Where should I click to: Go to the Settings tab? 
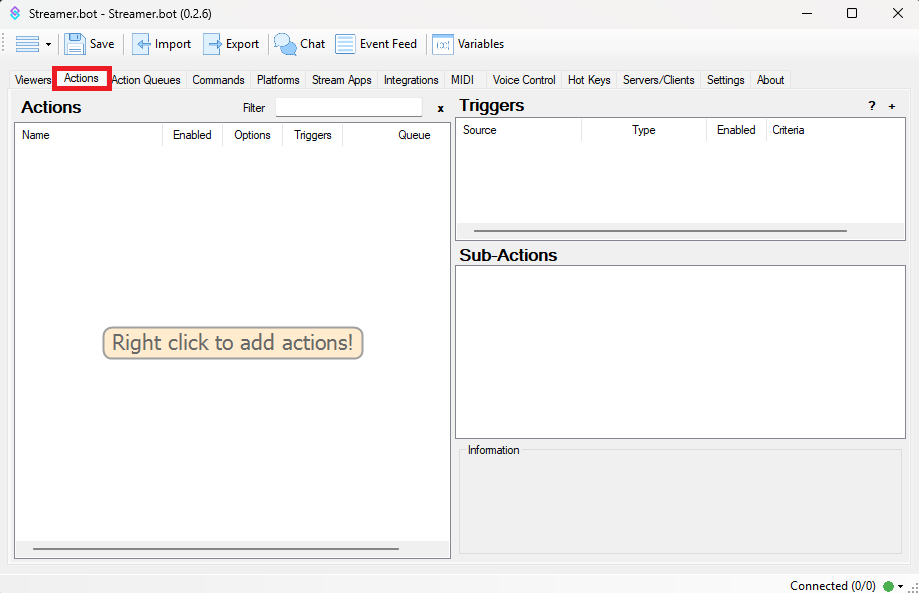(725, 80)
